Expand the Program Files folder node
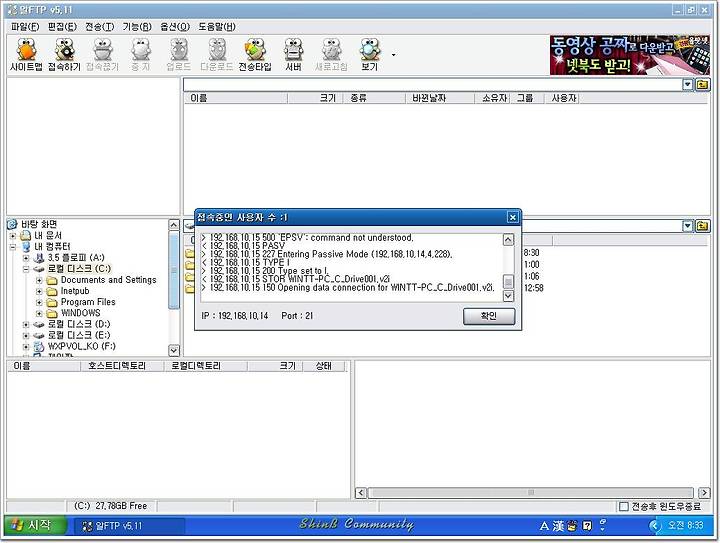The width and height of the screenshot is (720, 543). [39, 302]
